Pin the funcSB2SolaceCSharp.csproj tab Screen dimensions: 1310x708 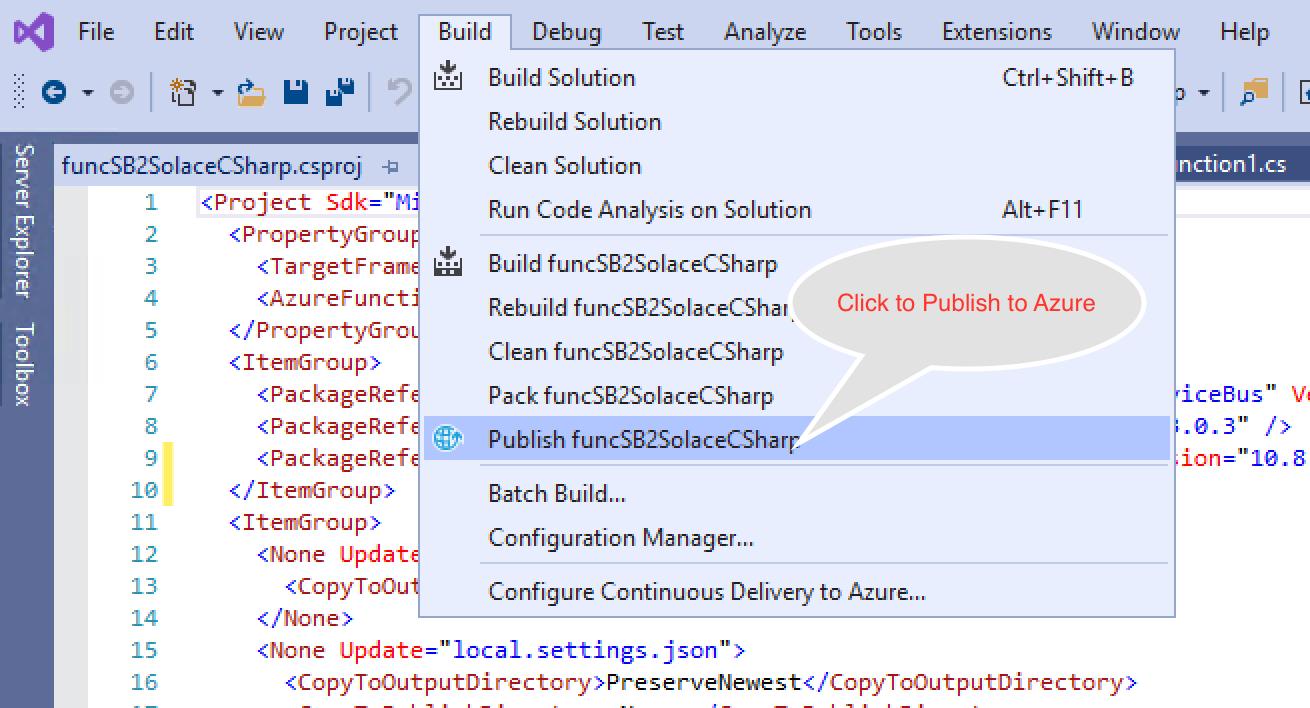coord(392,166)
